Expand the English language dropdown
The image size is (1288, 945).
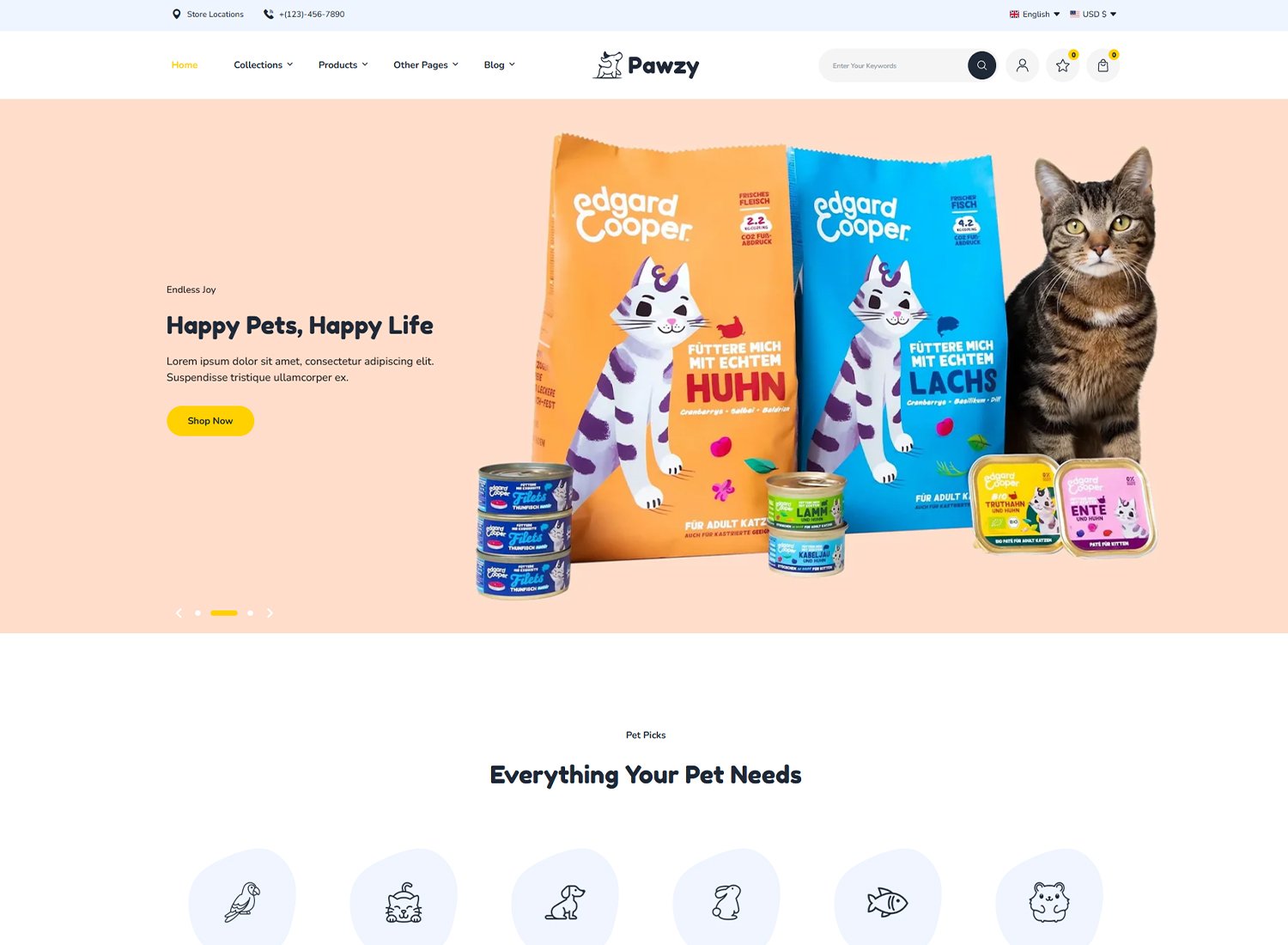tap(1035, 14)
